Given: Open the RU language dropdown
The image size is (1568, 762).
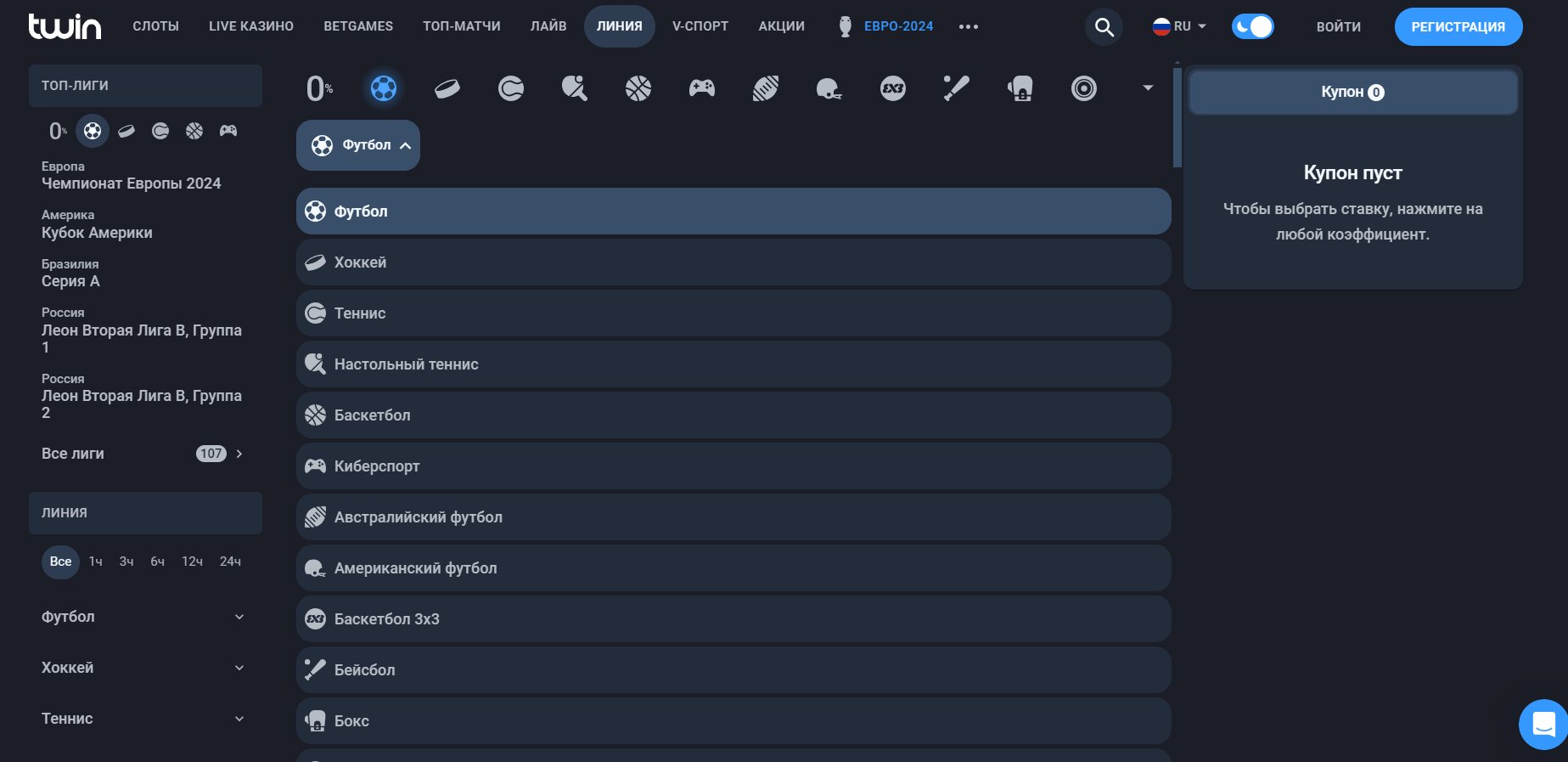Looking at the screenshot, I should 1179,27.
